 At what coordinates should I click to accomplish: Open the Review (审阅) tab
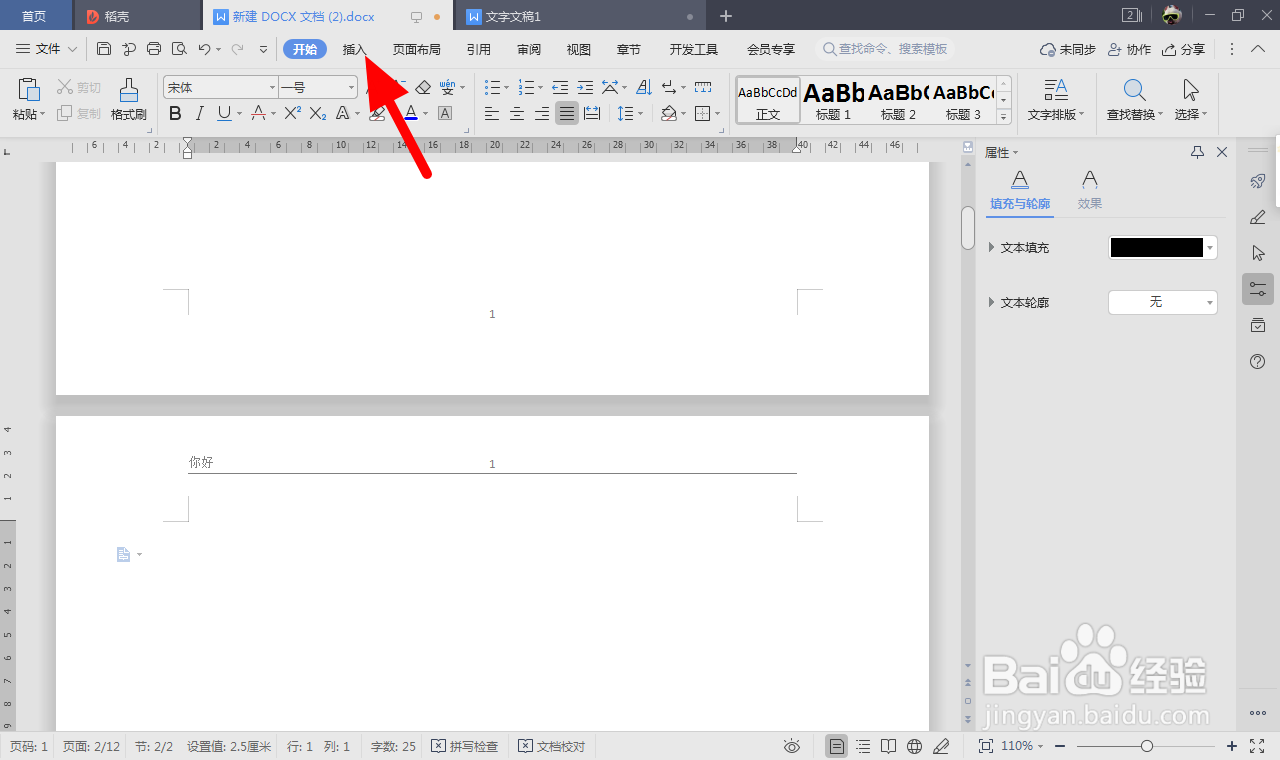tap(529, 49)
